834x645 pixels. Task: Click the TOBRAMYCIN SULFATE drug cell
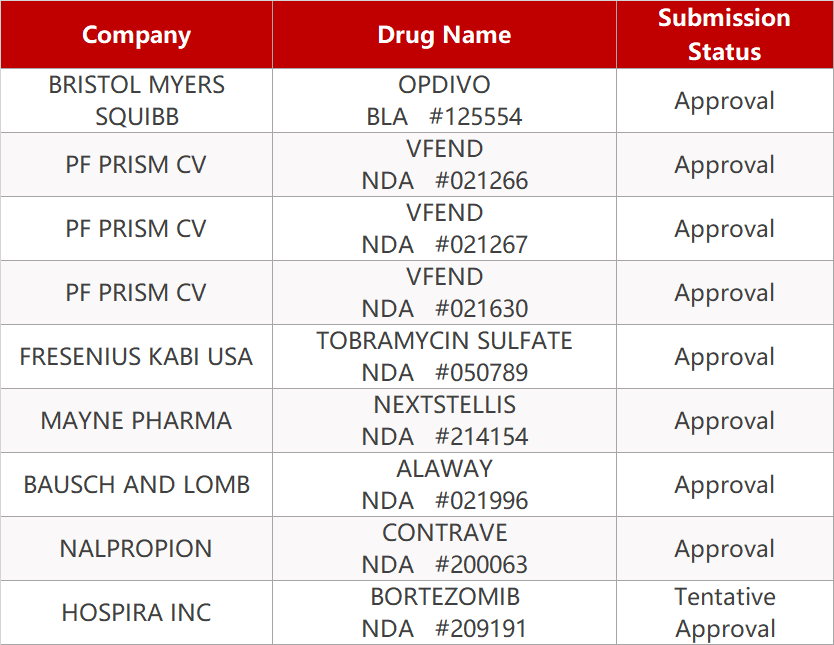point(444,357)
